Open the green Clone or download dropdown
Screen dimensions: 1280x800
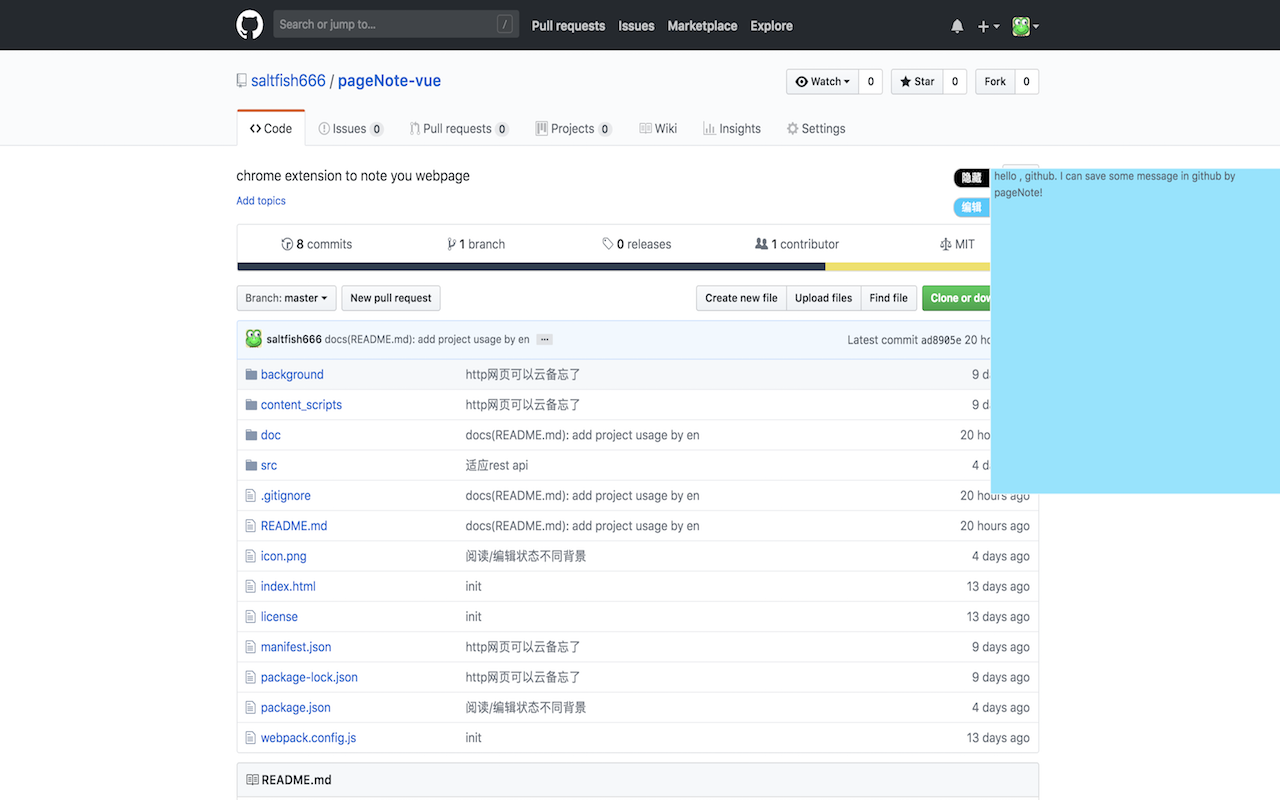coord(956,298)
